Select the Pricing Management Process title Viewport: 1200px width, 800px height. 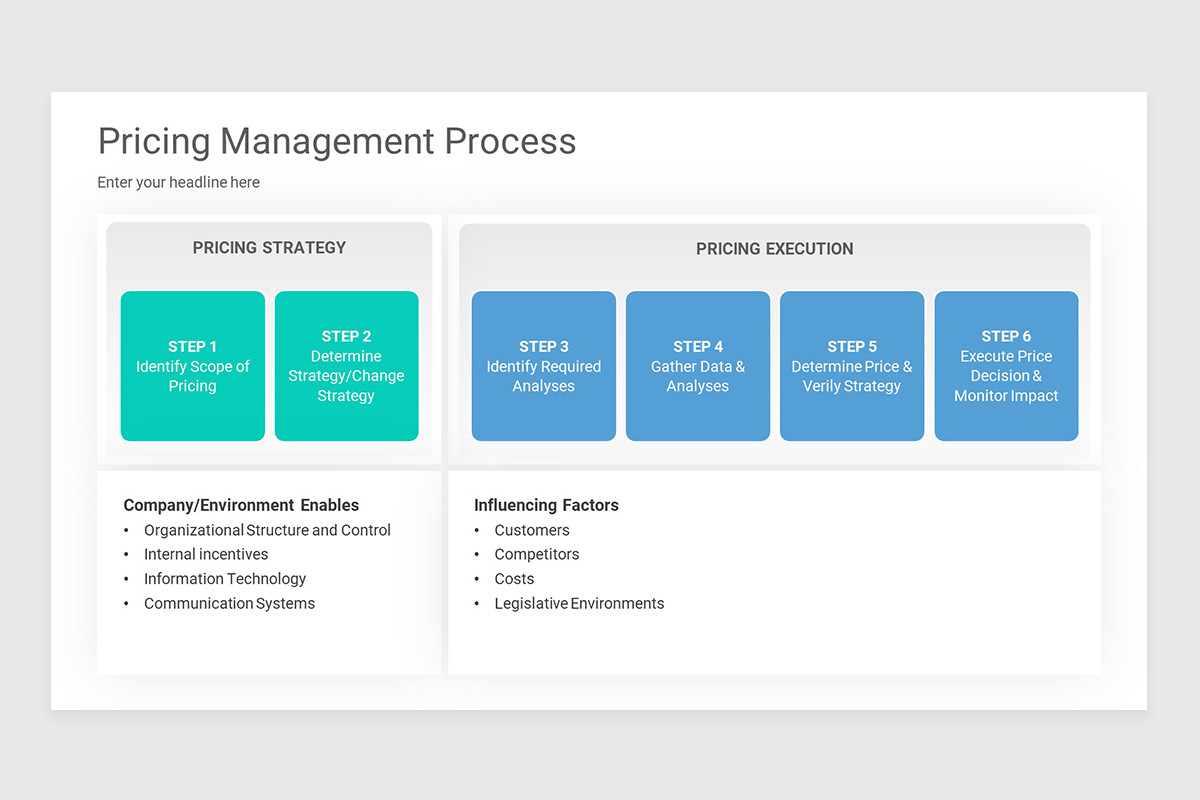[337, 141]
